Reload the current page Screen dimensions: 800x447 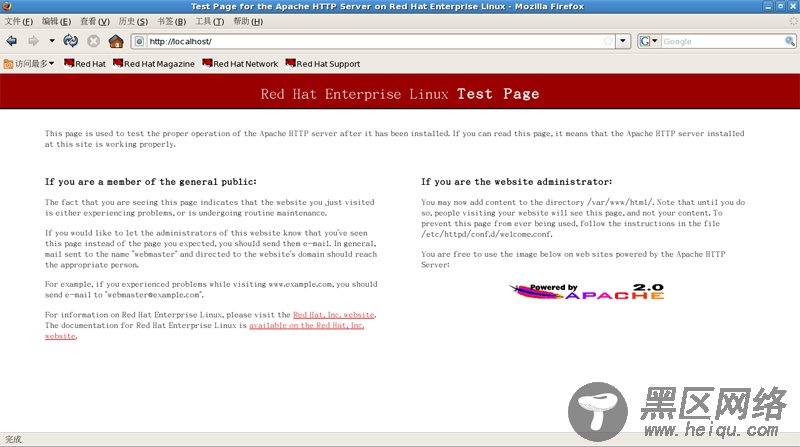(70, 41)
